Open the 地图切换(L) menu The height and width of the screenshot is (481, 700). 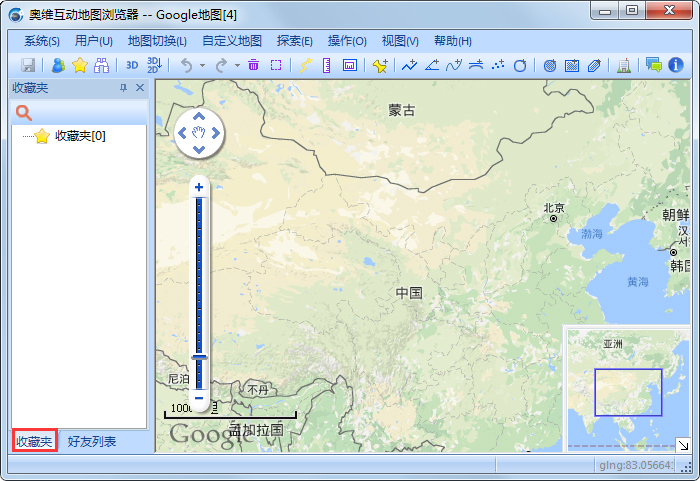point(157,41)
